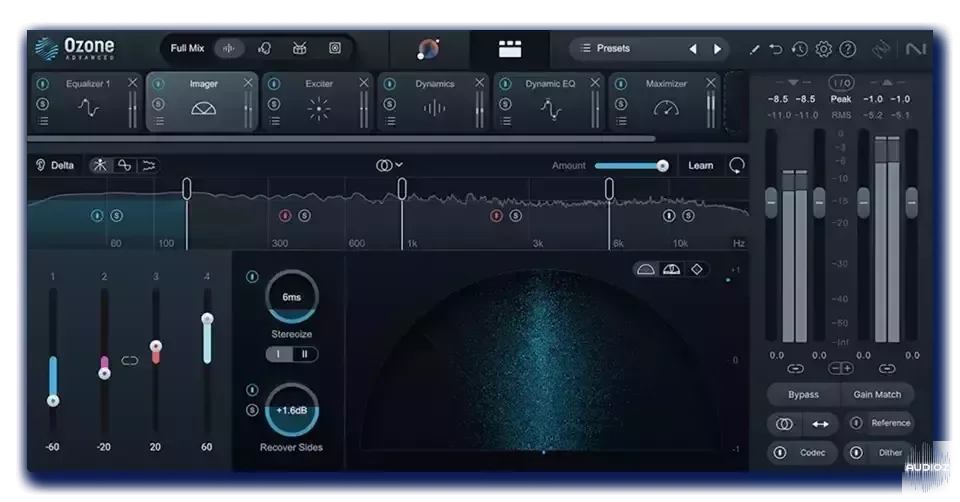Remove the Maximizer module

pos(710,83)
